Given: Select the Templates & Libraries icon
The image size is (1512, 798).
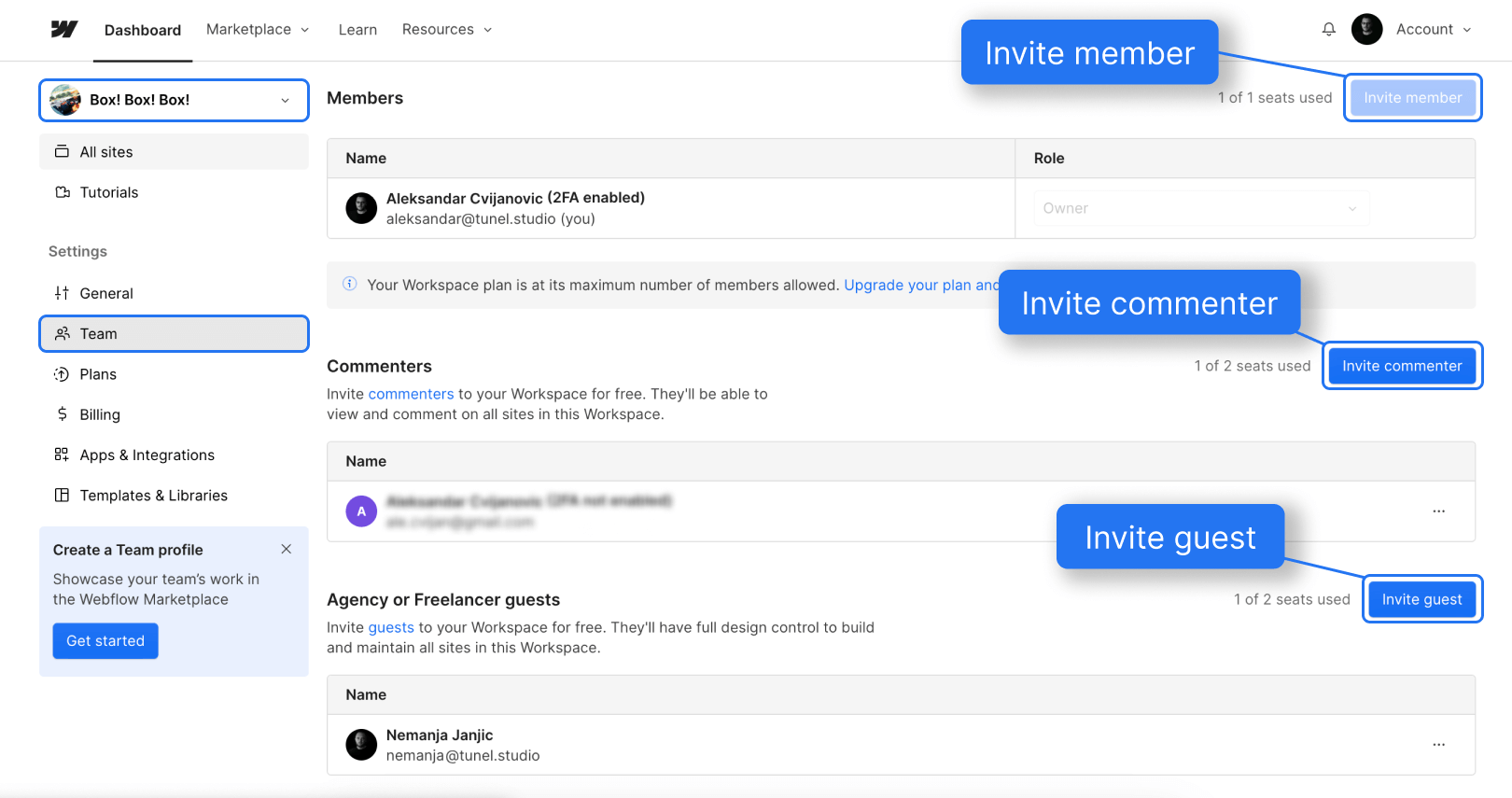Looking at the screenshot, I should coord(62,496).
